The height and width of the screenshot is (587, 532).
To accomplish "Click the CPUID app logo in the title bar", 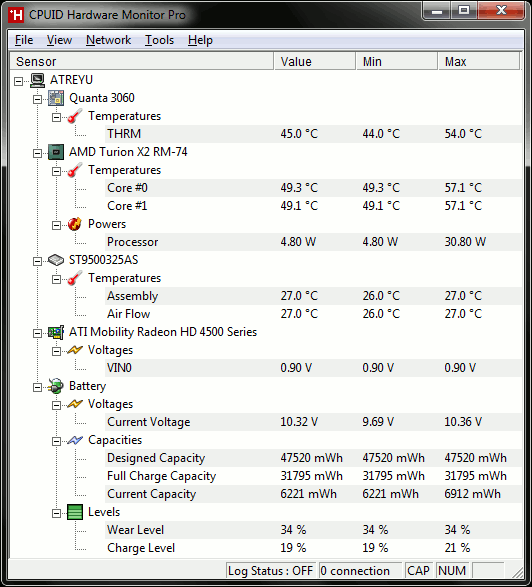I will pyautogui.click(x=16, y=15).
